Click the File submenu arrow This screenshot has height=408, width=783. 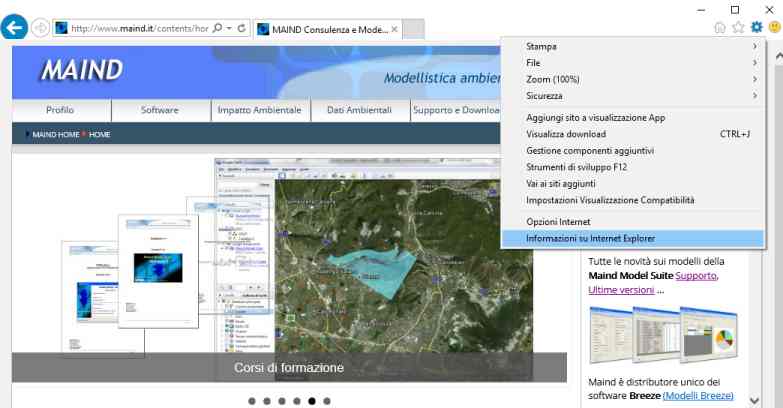(755, 63)
